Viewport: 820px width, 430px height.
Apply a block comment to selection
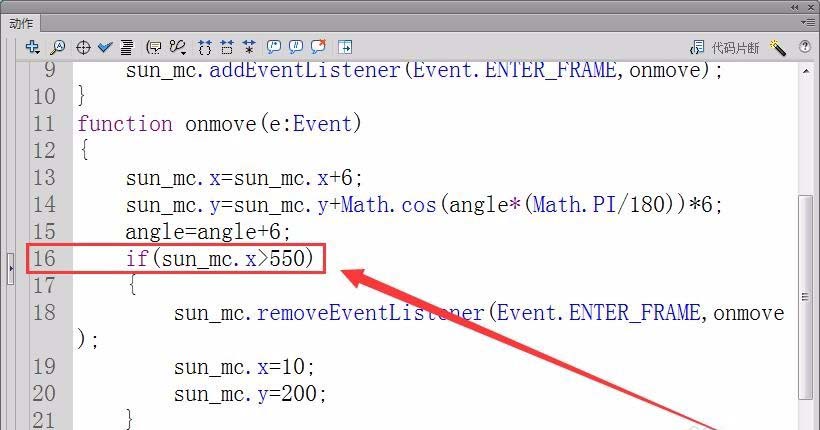click(x=274, y=47)
